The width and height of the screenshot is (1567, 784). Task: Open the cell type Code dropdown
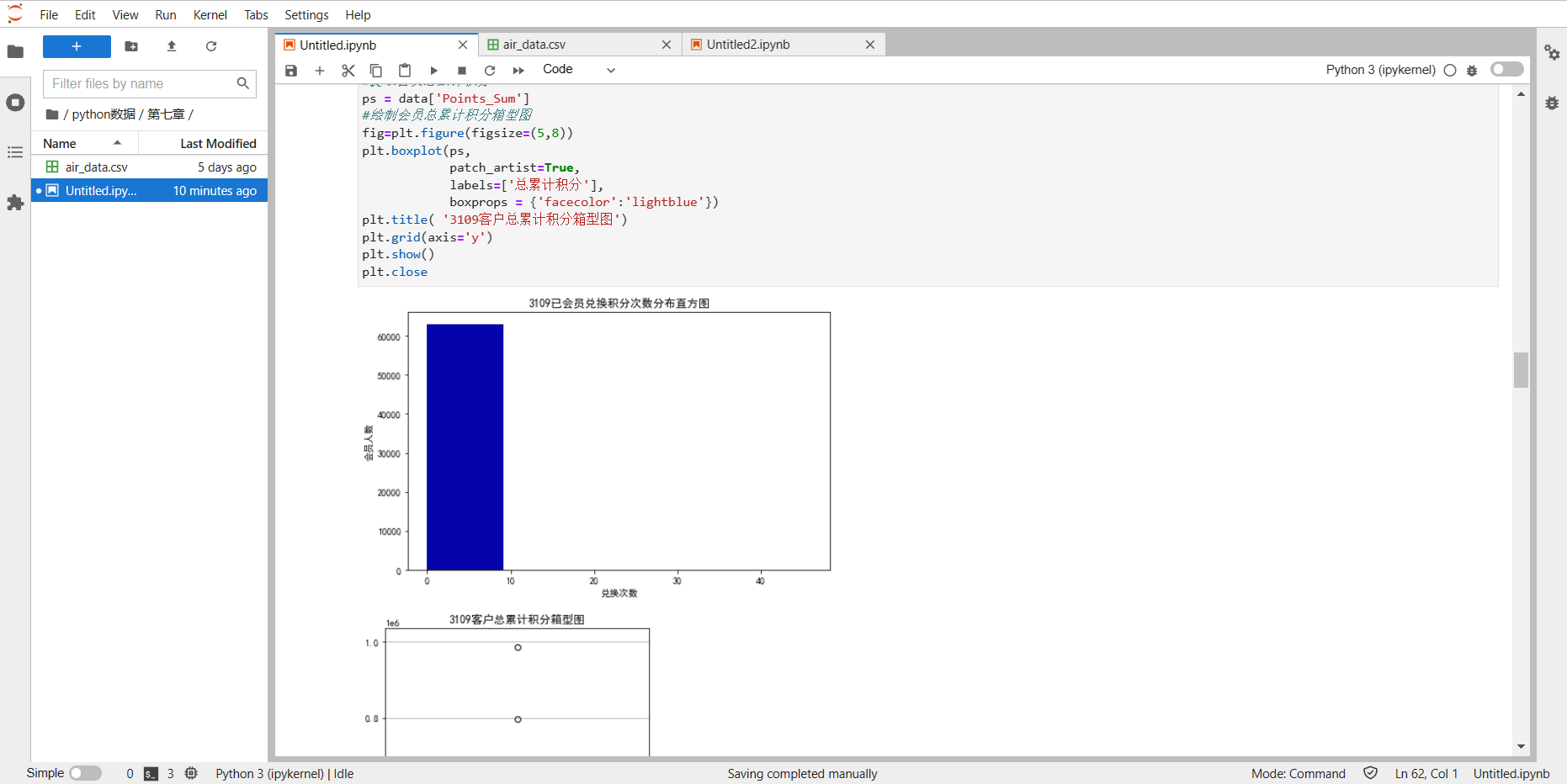pyautogui.click(x=579, y=70)
